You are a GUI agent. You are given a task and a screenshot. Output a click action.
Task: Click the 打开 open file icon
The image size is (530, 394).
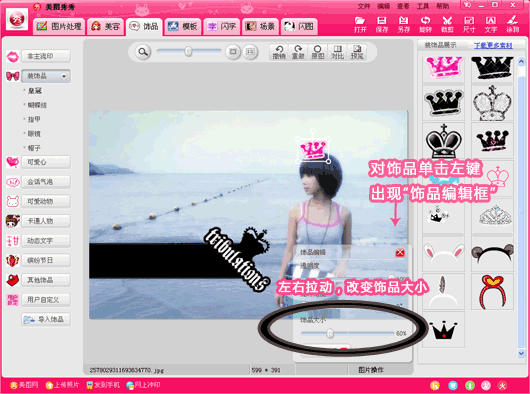[x=360, y=24]
